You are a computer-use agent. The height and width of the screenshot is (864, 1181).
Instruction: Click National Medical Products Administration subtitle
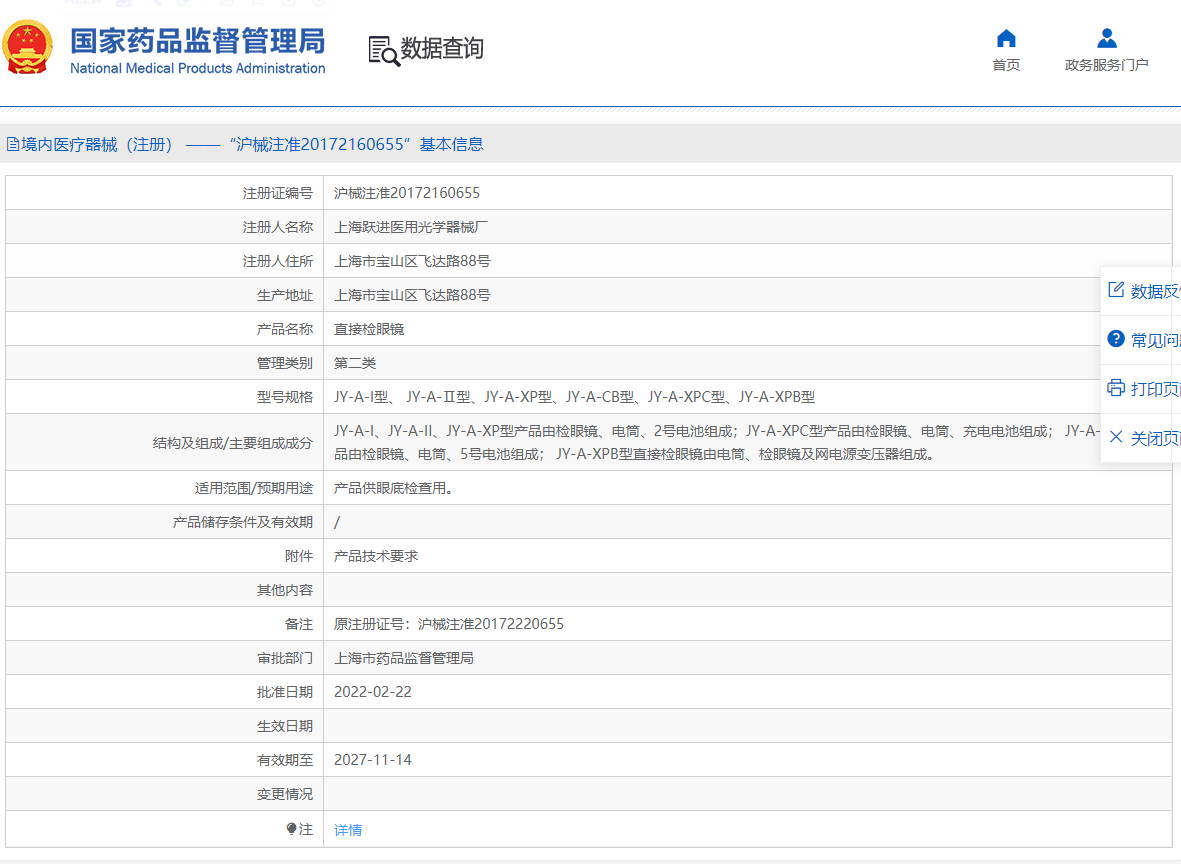click(197, 68)
